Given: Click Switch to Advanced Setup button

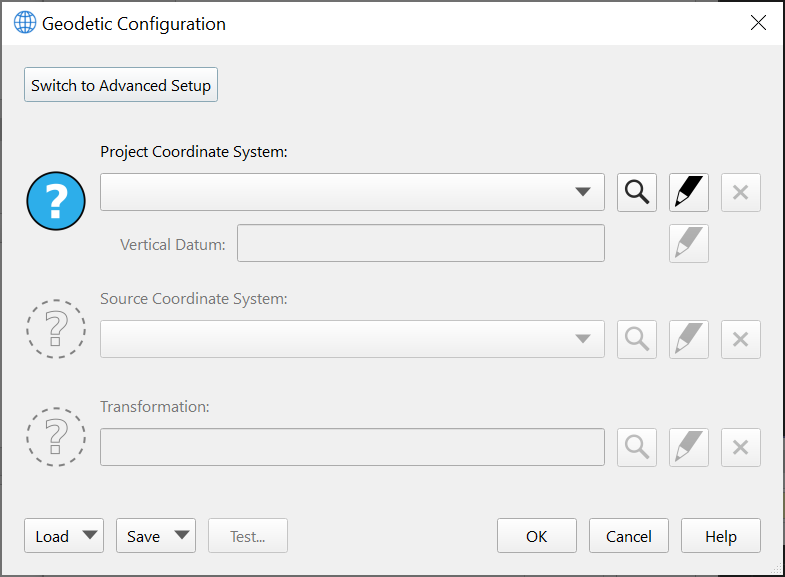Looking at the screenshot, I should pos(121,85).
